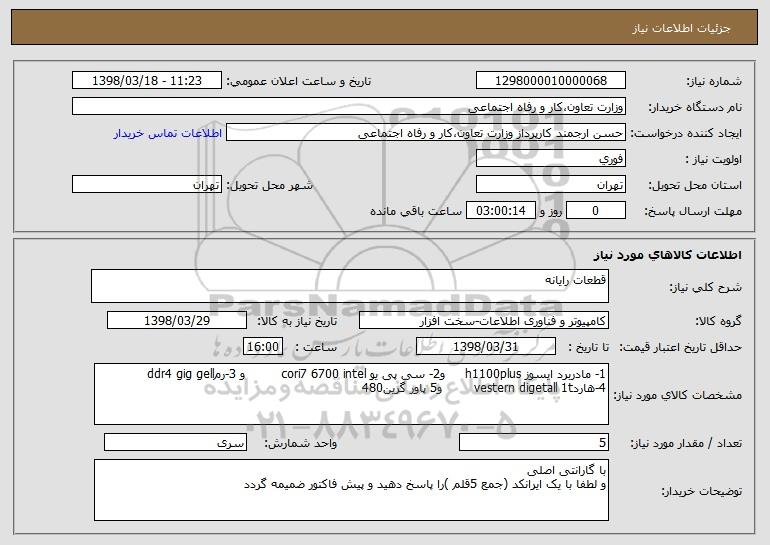770x545 pixels.
Task: Select the price validity date 1398/03/31
Action: point(486,347)
